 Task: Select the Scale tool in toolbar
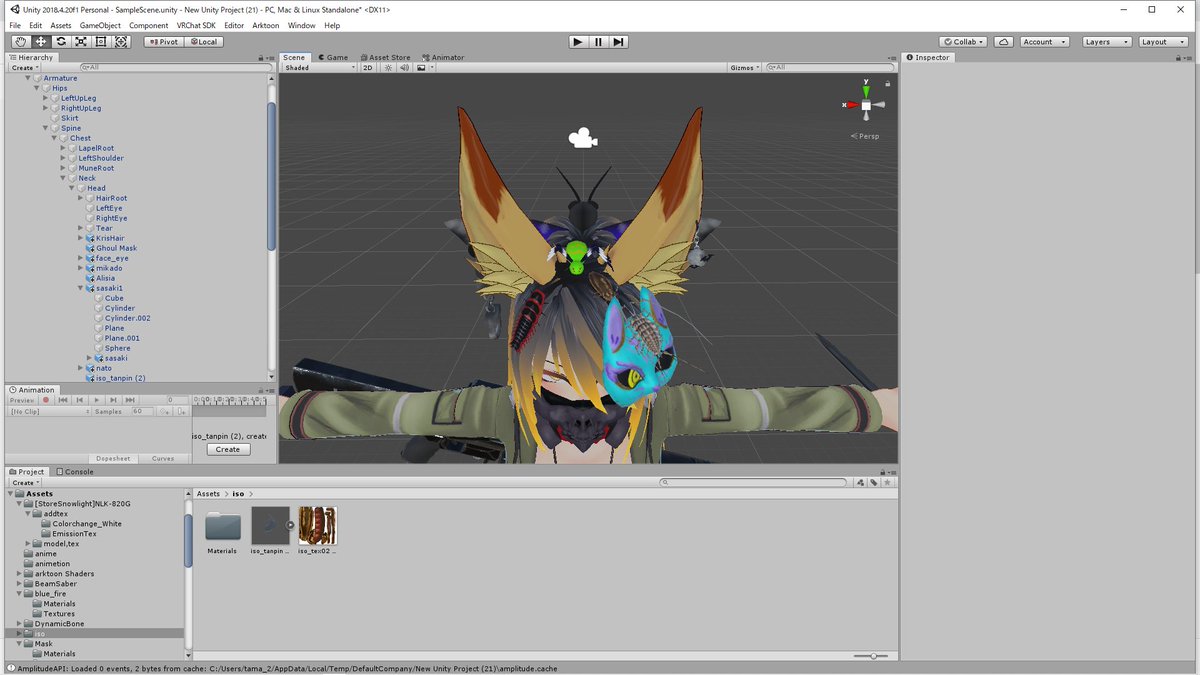pos(81,42)
